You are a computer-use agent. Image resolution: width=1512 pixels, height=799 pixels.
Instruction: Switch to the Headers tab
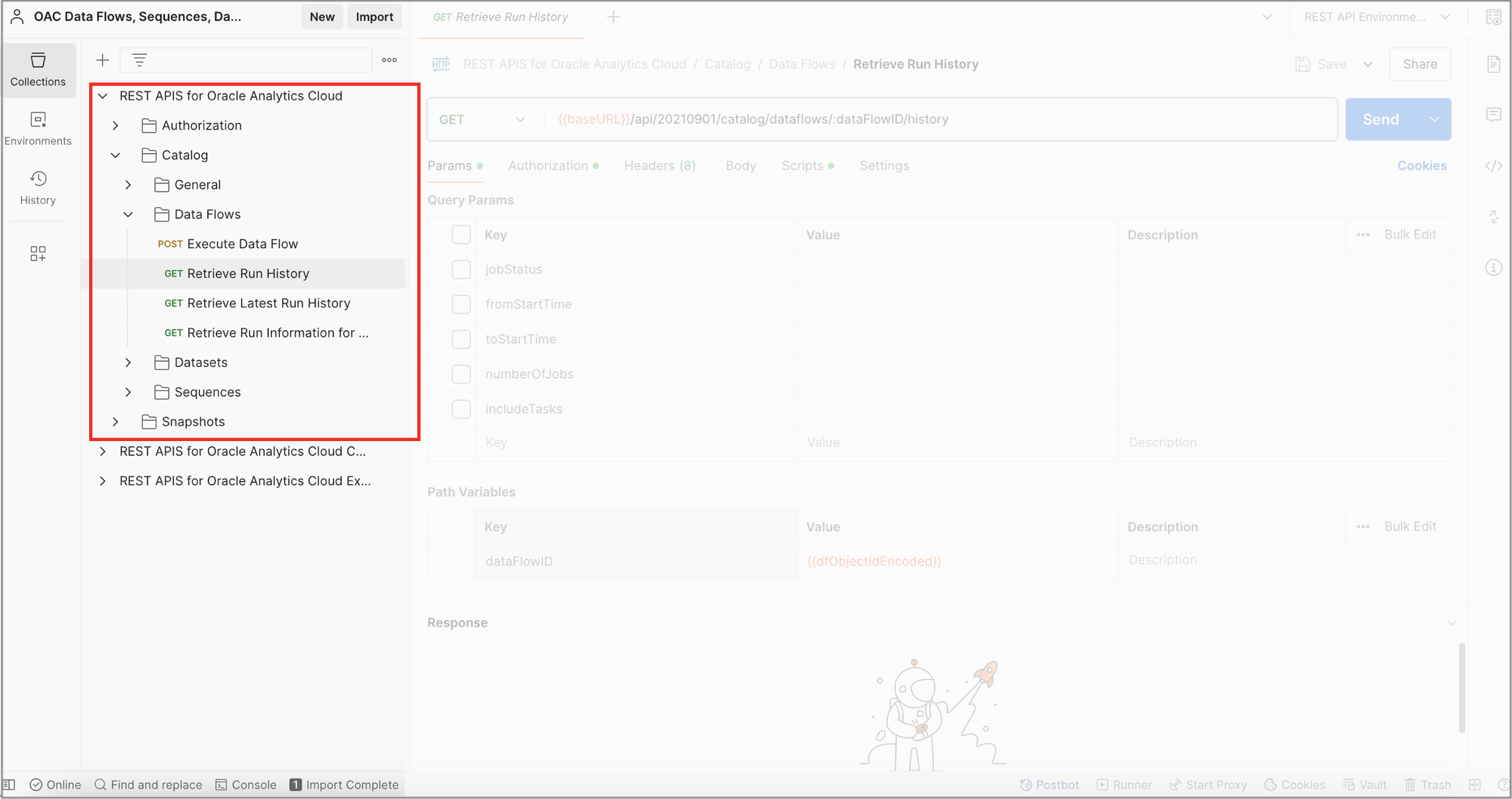[659, 166]
